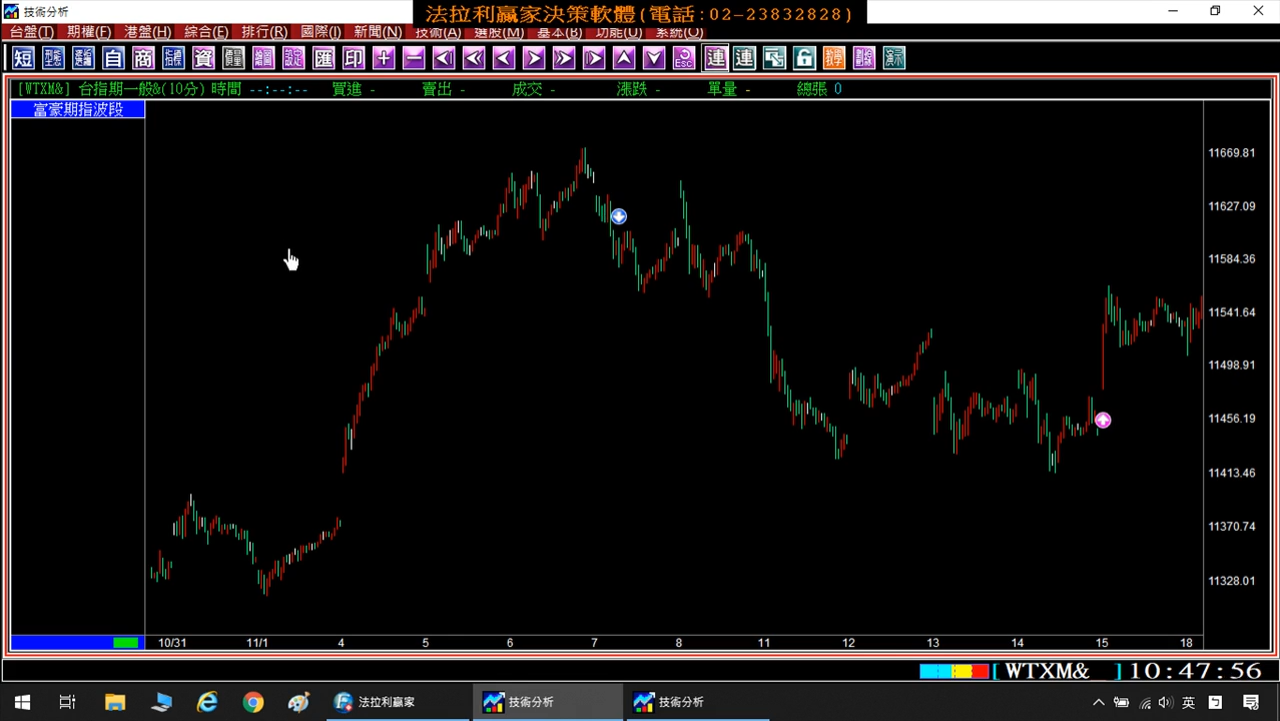The image size is (1280, 721).
Task: Toggle the lock icon in toolbar
Action: (804, 58)
